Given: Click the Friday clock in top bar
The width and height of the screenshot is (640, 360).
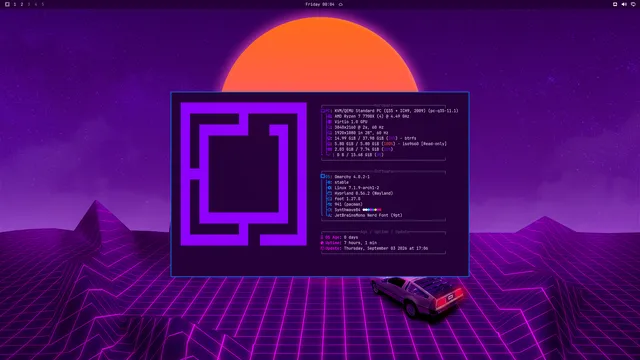Looking at the screenshot, I should point(320,4).
